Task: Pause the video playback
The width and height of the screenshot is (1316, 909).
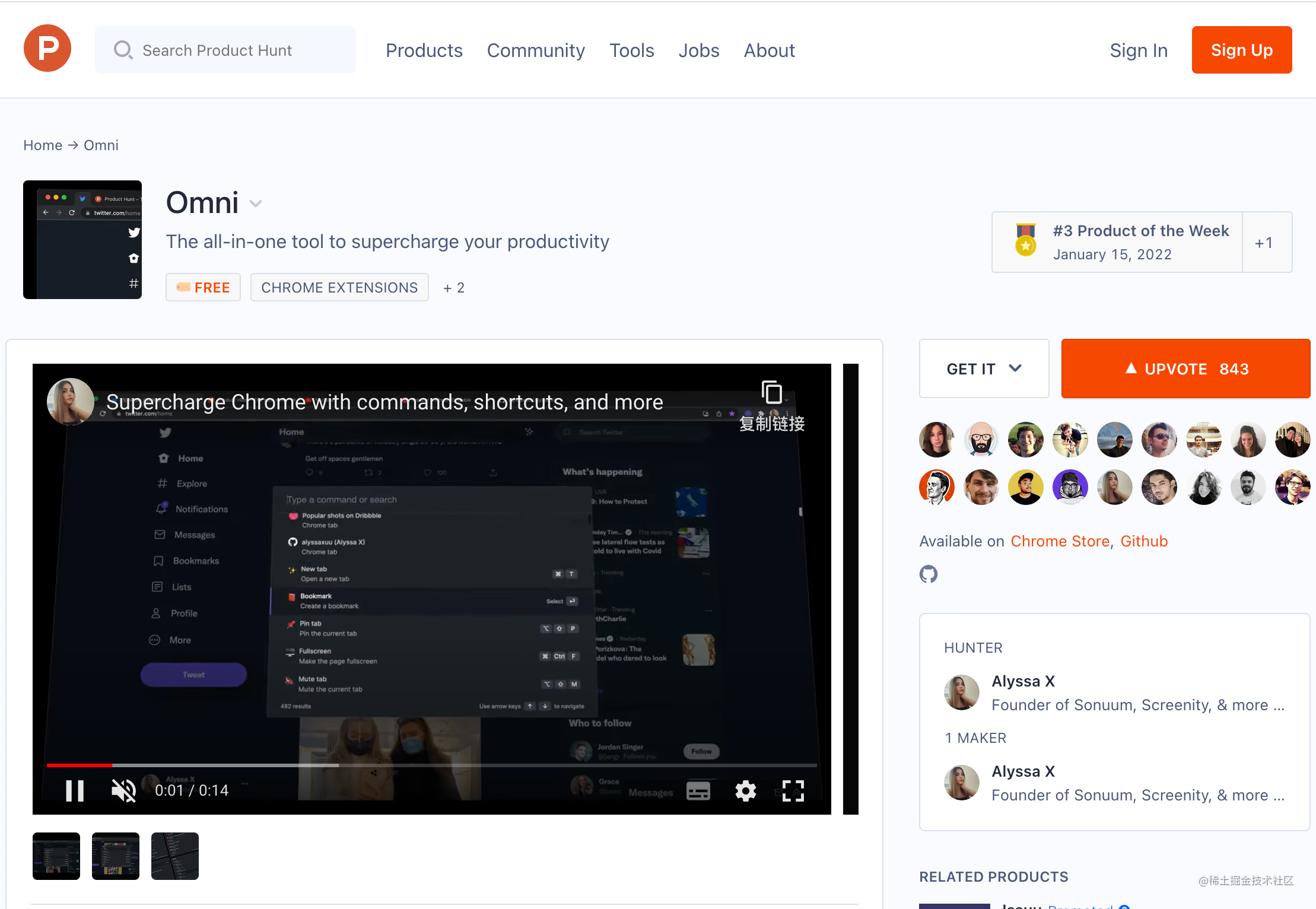Action: point(75,791)
